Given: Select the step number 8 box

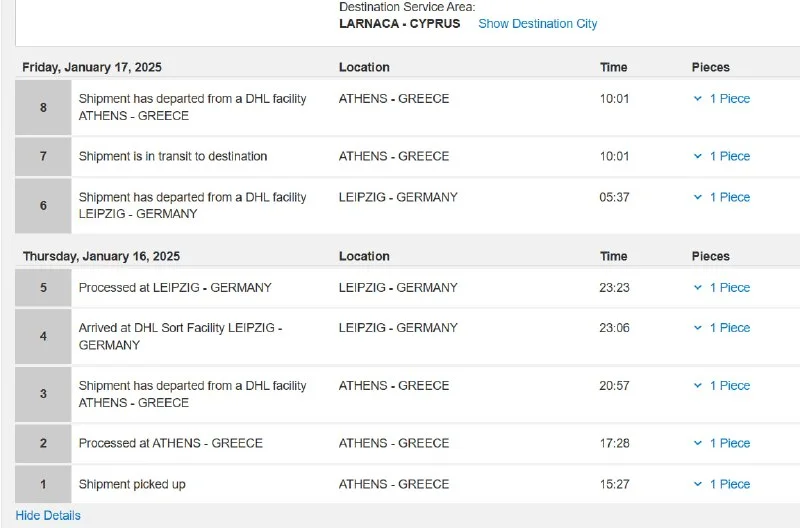Looking at the screenshot, I should point(43,107).
